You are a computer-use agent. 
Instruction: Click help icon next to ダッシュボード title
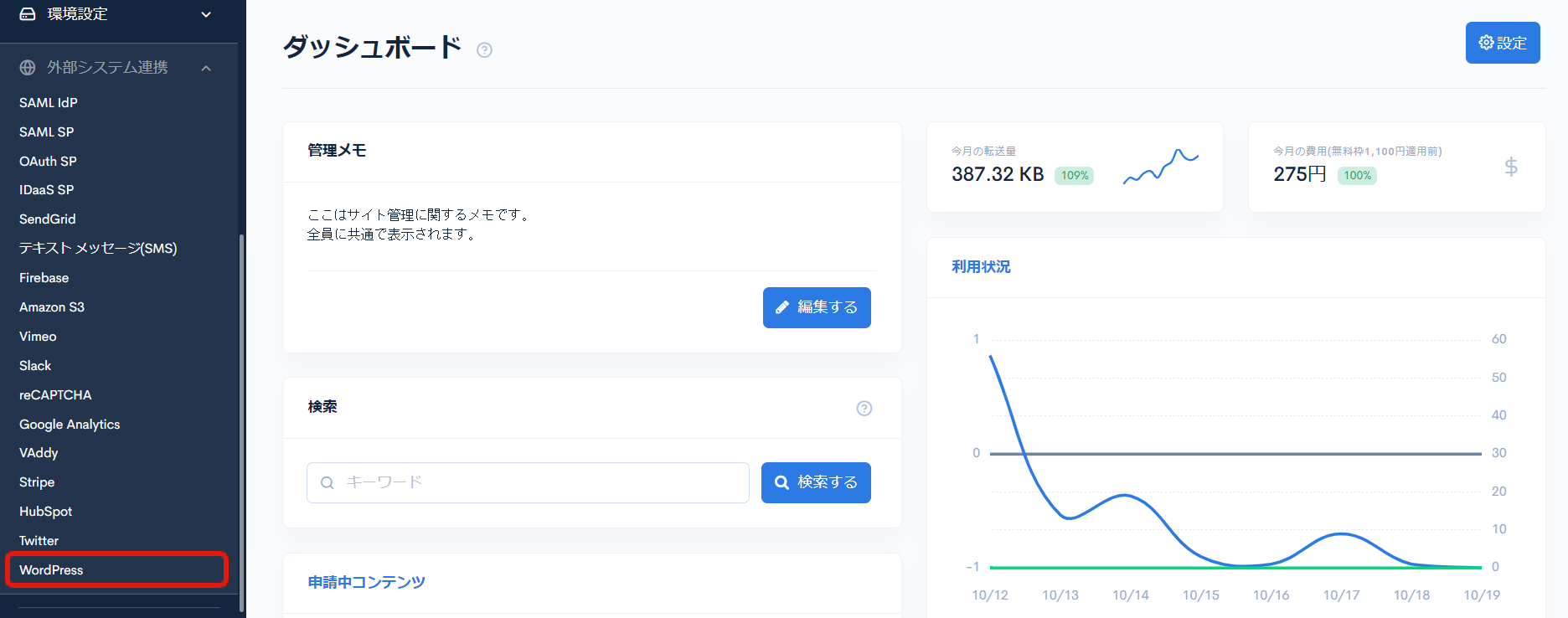[x=484, y=50]
